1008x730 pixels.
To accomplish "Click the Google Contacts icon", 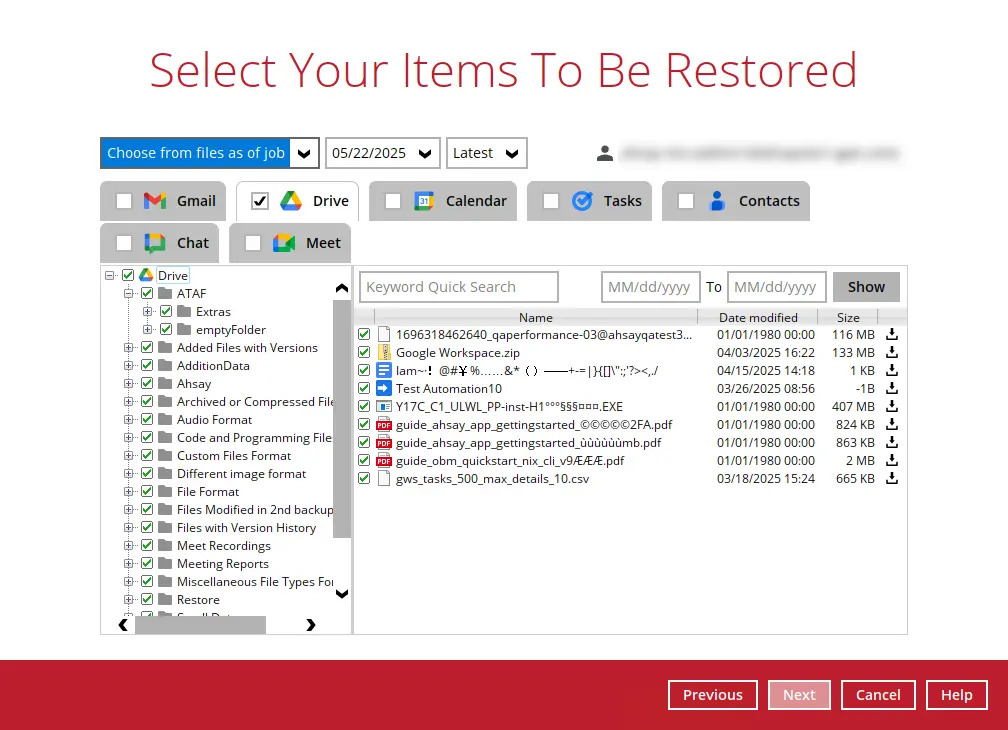I will tap(717, 201).
